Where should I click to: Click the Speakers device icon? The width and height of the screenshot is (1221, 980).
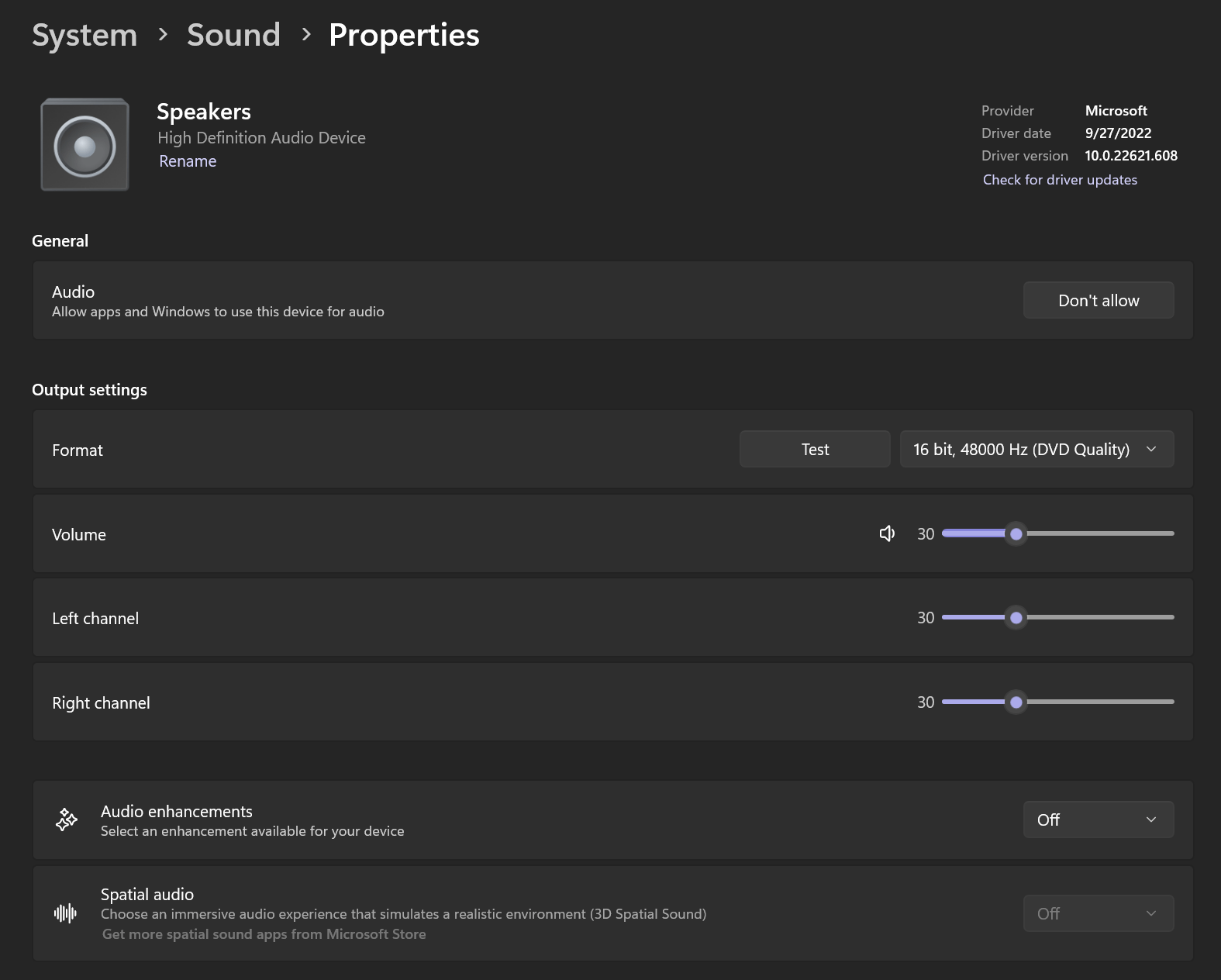coord(85,145)
